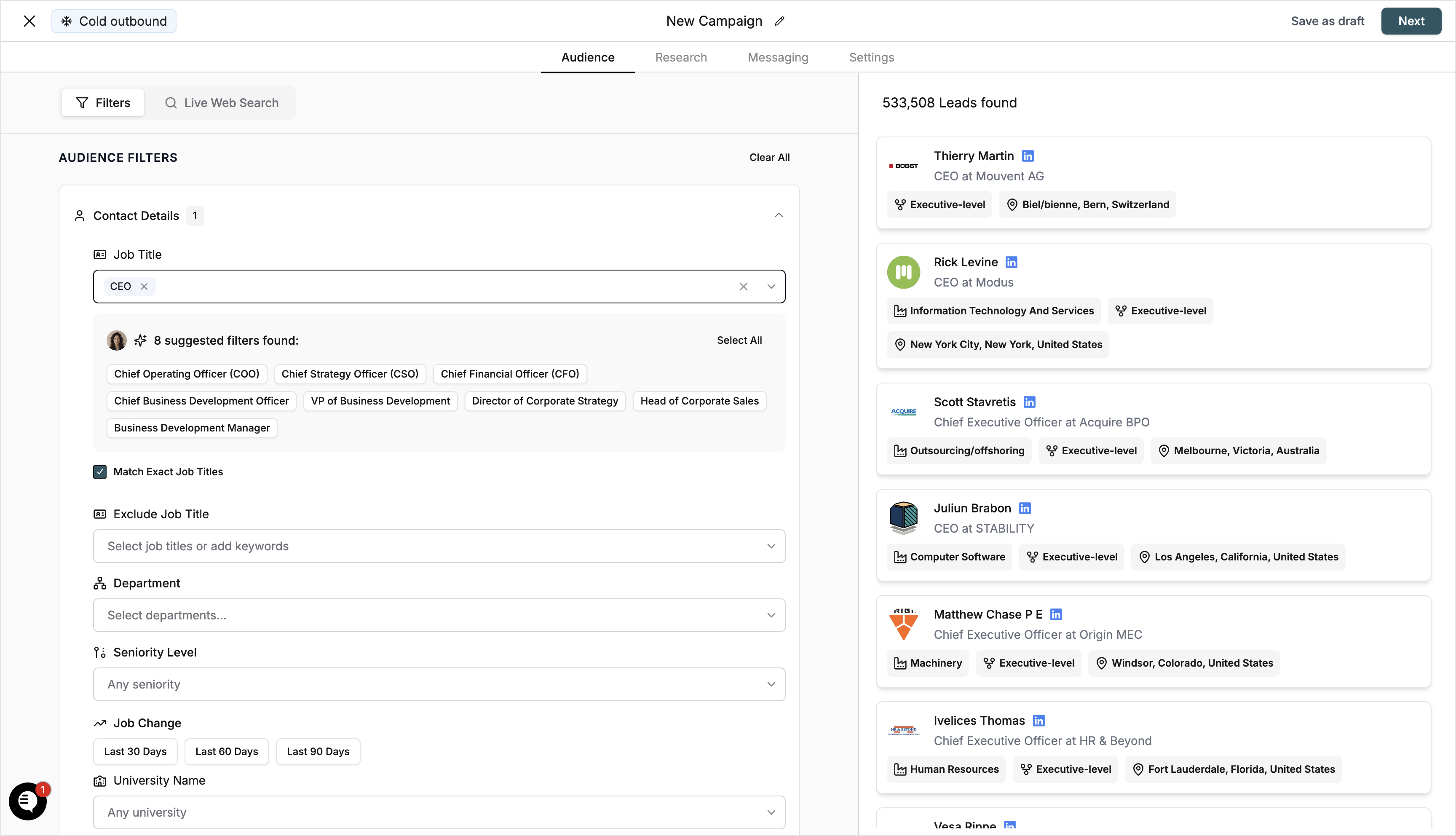The image size is (1456, 836).
Task: Click the pencil icon to rename New Campaign
Action: pos(779,21)
